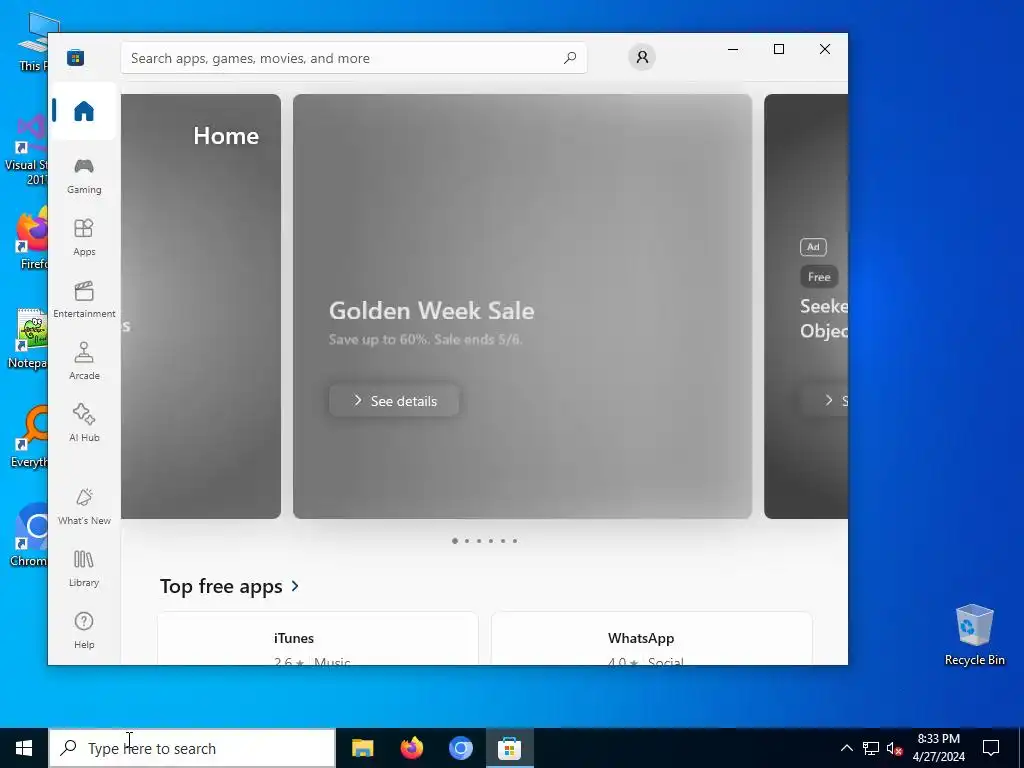Select the Visual Studio desktop shortcut
The width and height of the screenshot is (1024, 768).
click(26, 150)
